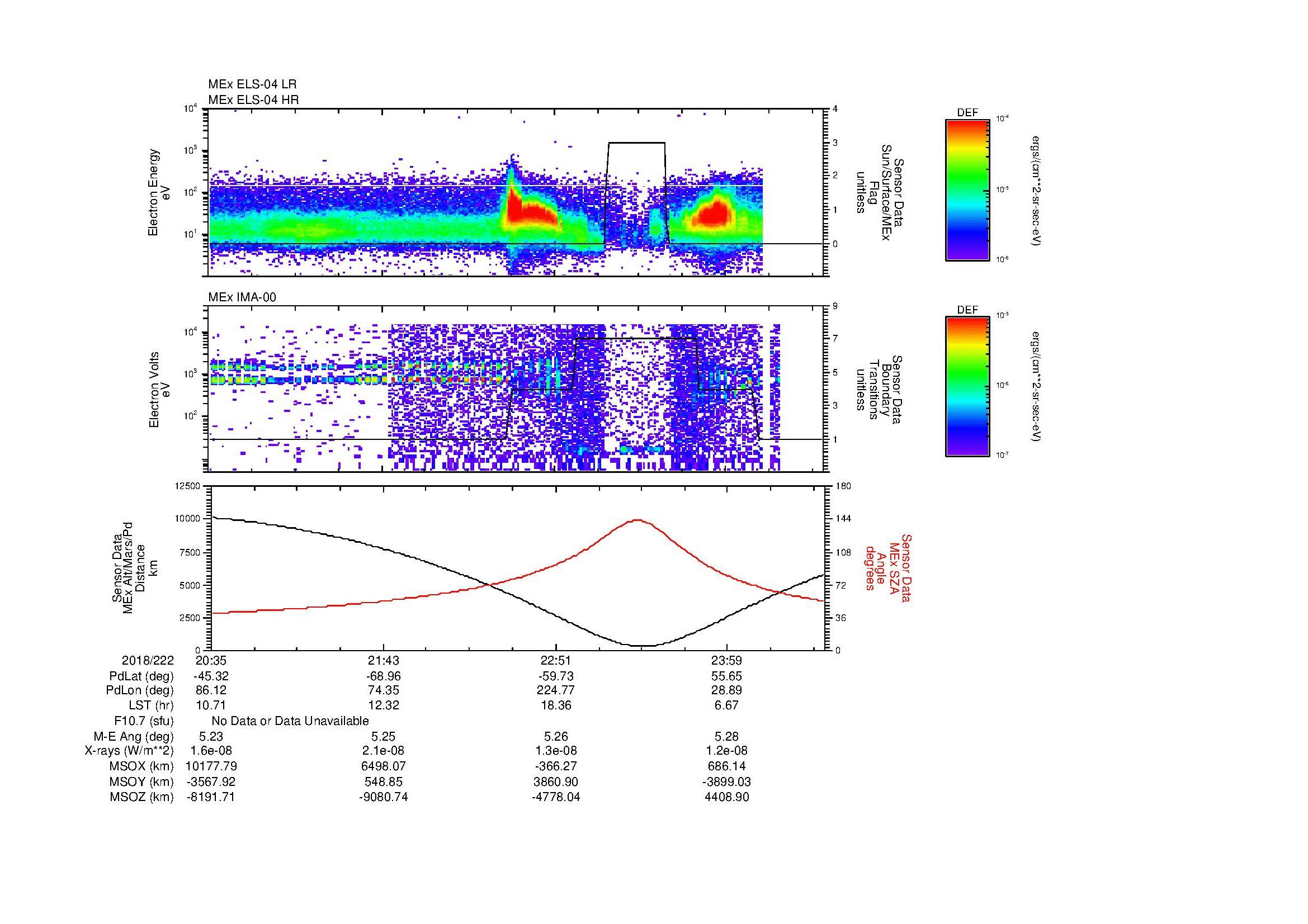This screenshot has width=1308, height=924.
Task: Click the 'F10.7 (sfu)' row label
Action: (x=144, y=721)
